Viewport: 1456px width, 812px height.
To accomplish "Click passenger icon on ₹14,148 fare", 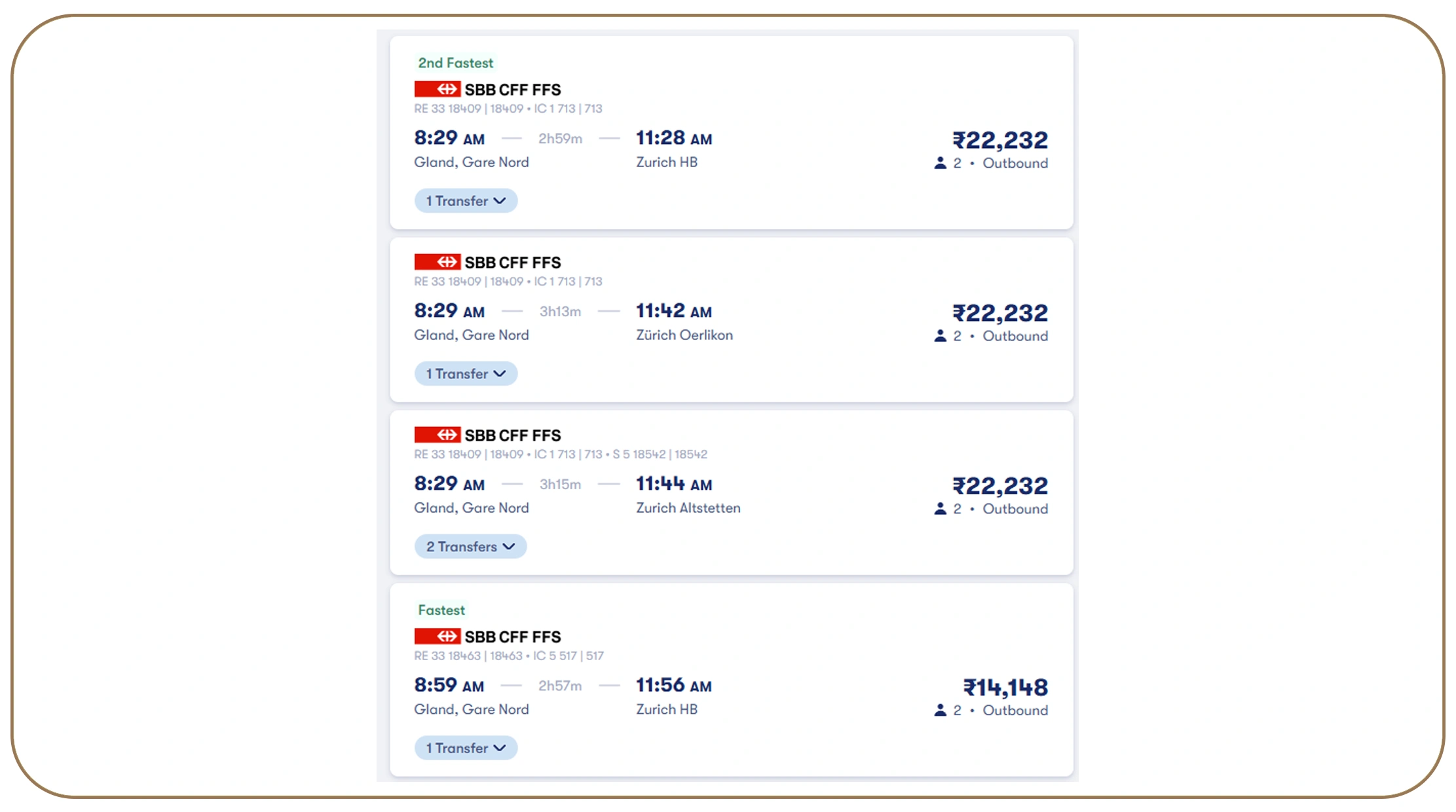I will click(x=940, y=710).
